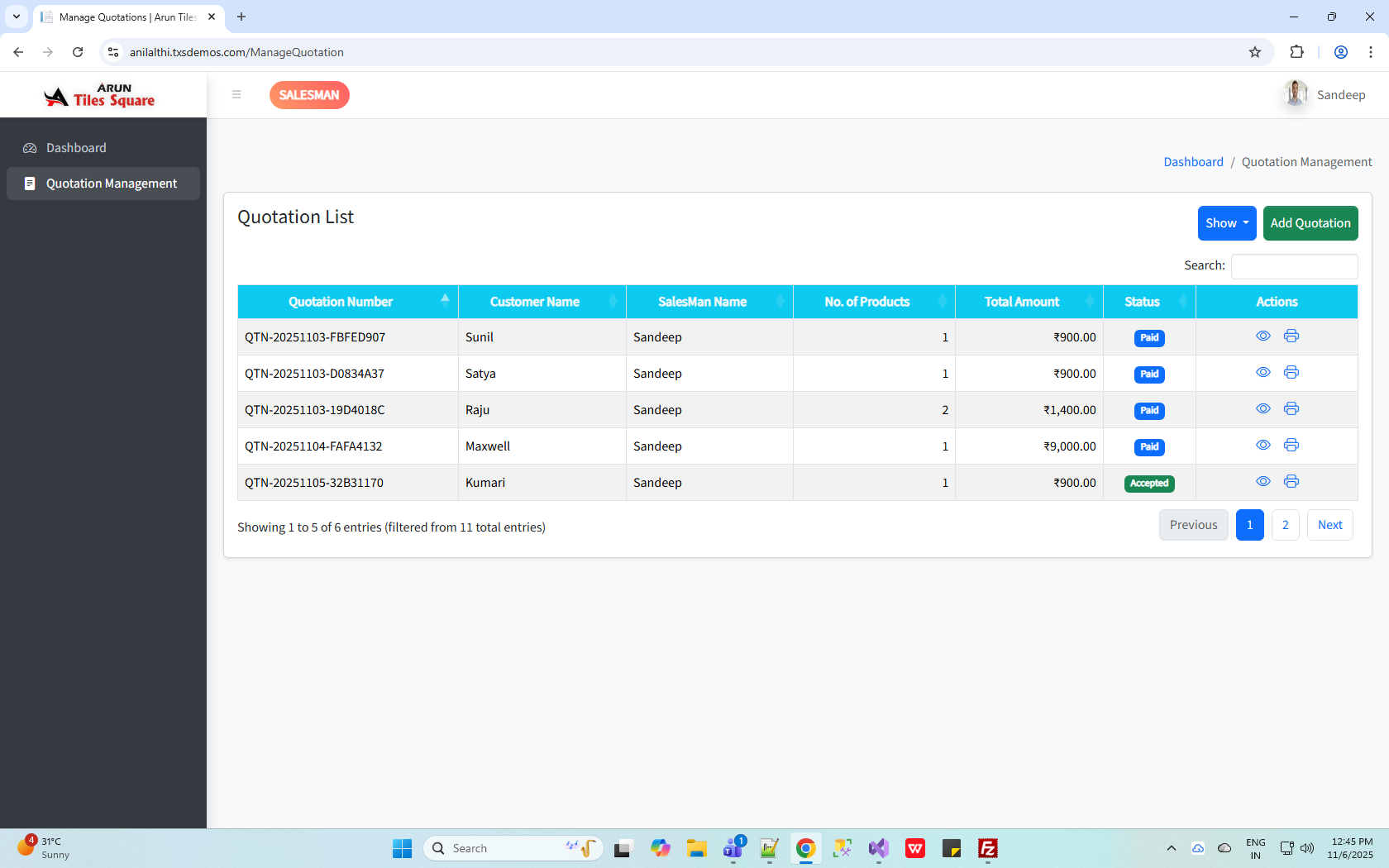View Raju's quotation via eye icon
This screenshot has height=868, width=1389.
click(x=1263, y=408)
